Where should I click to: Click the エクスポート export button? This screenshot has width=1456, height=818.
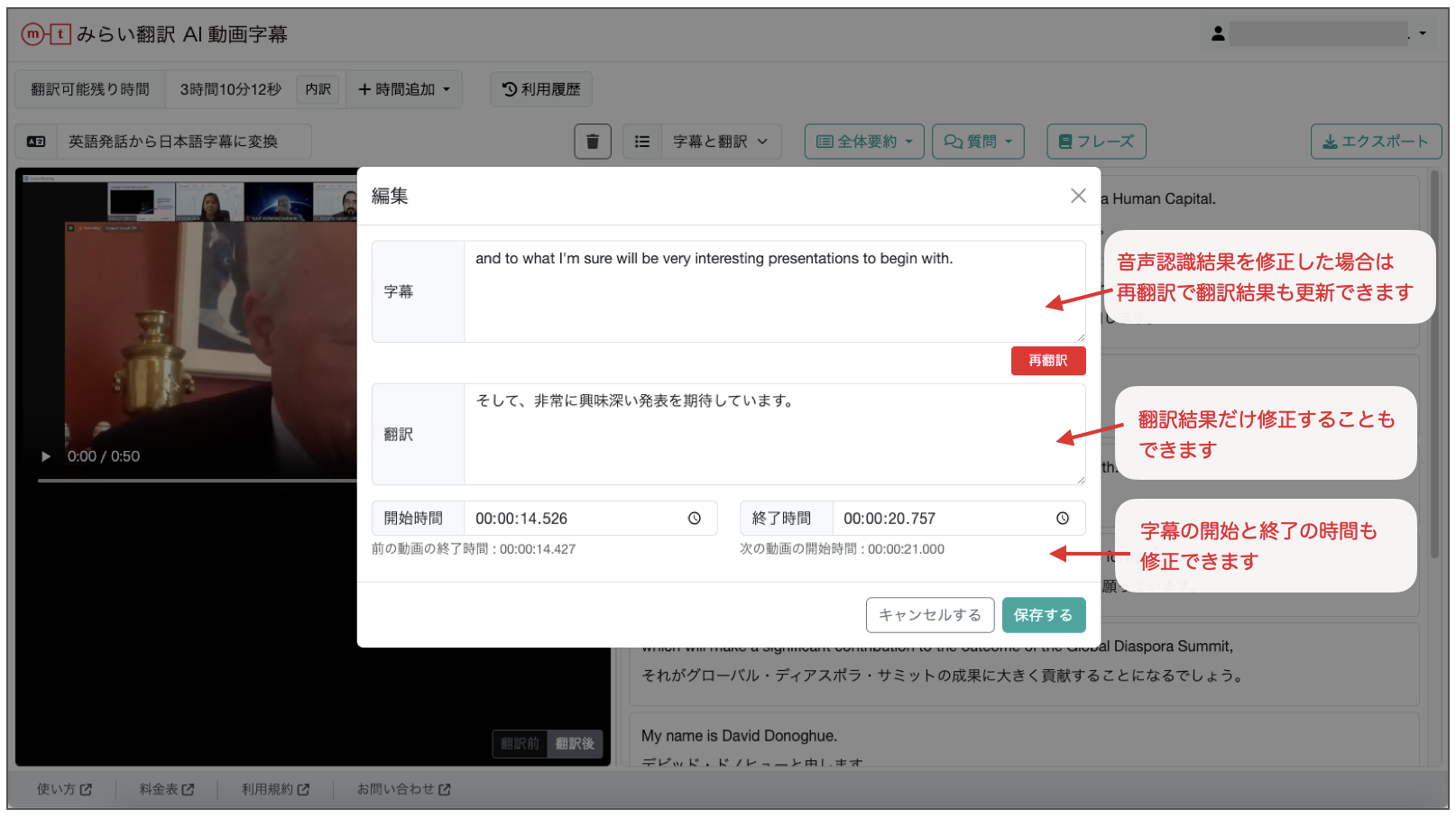pyautogui.click(x=1376, y=142)
